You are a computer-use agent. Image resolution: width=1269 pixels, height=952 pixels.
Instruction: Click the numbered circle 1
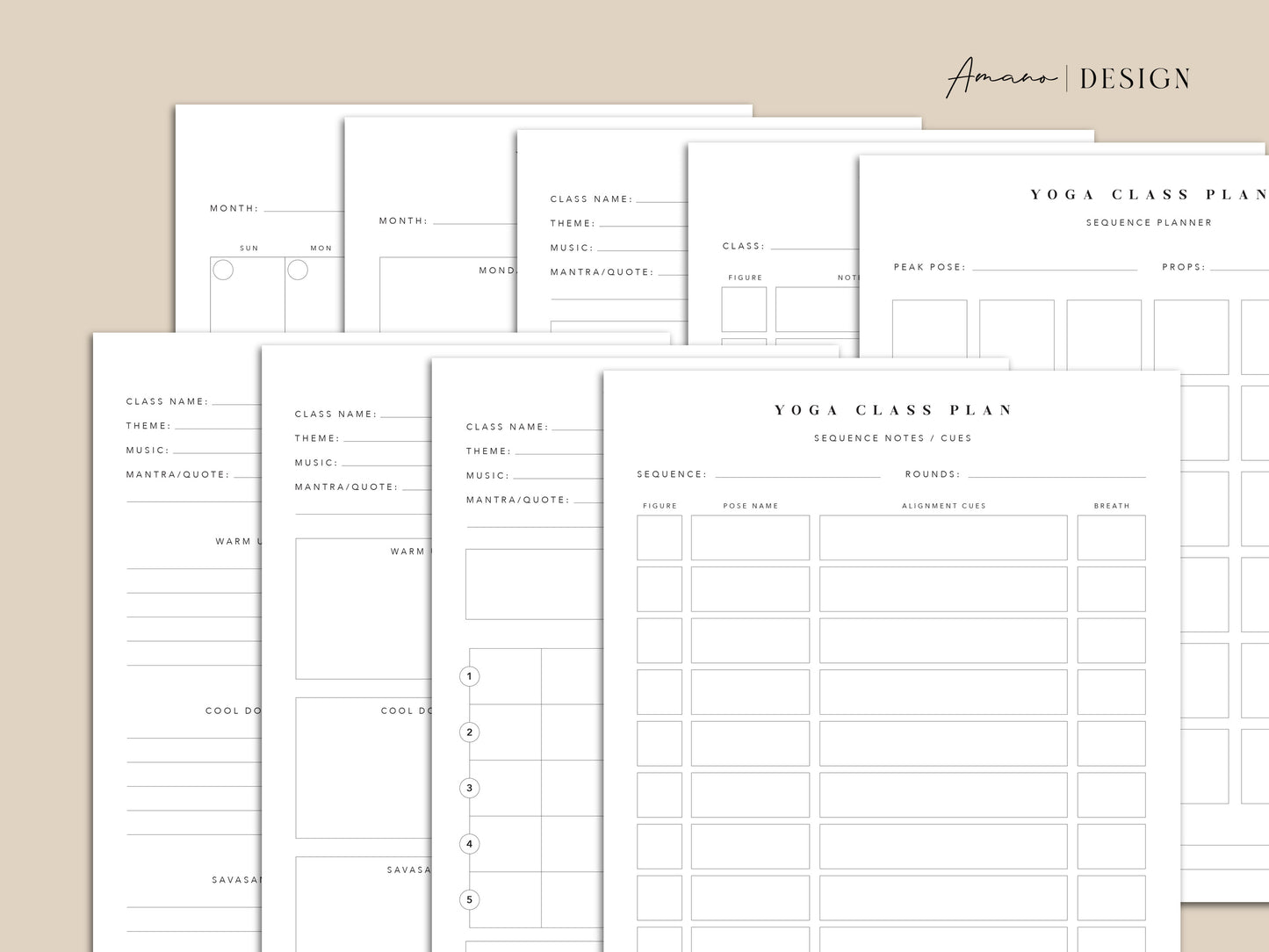point(470,676)
